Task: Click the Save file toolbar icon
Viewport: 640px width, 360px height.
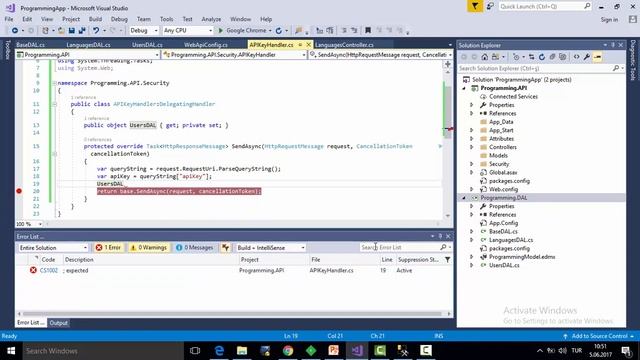Action: click(72, 31)
